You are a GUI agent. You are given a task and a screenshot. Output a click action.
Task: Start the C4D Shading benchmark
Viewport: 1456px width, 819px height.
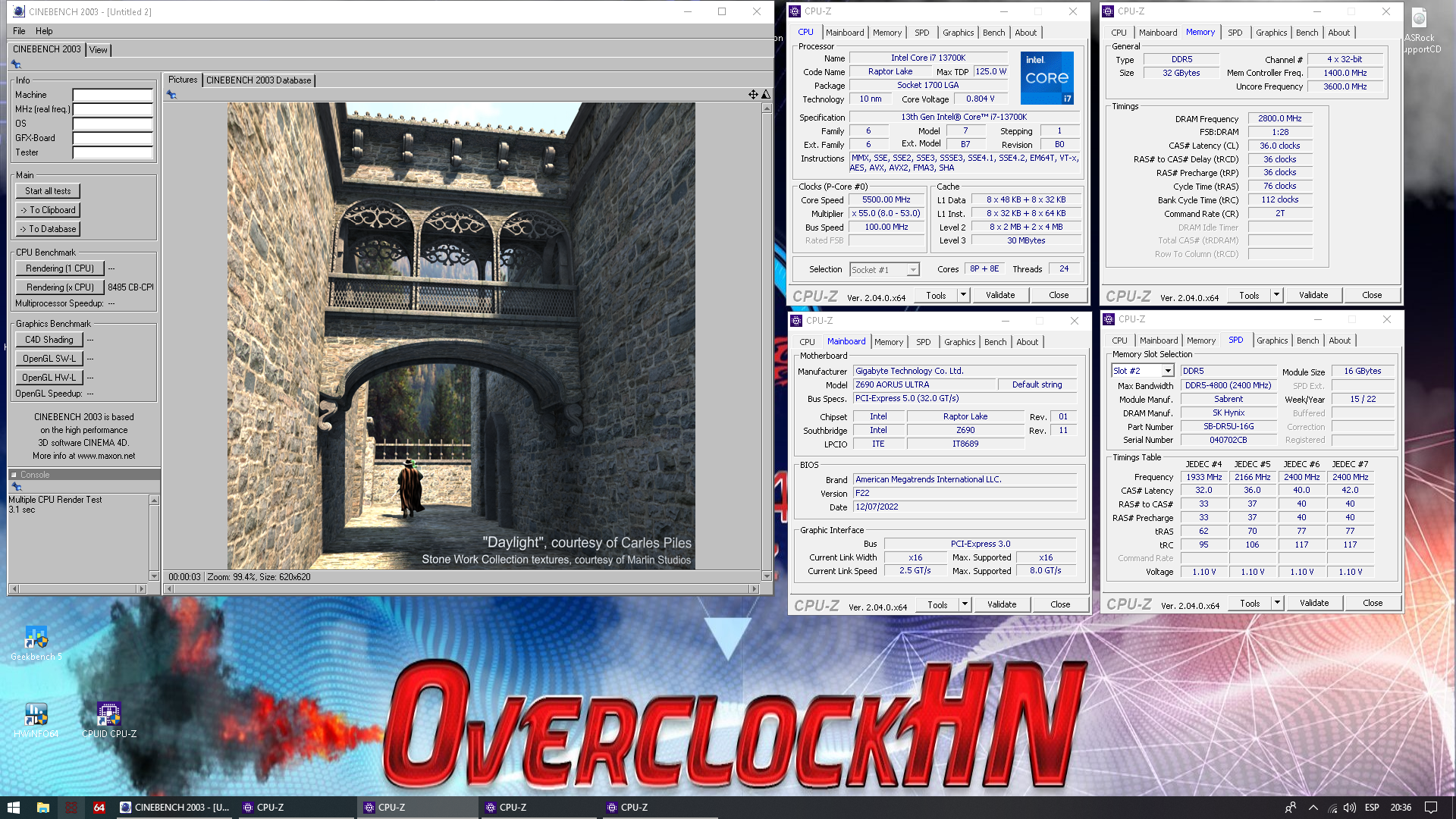49,340
